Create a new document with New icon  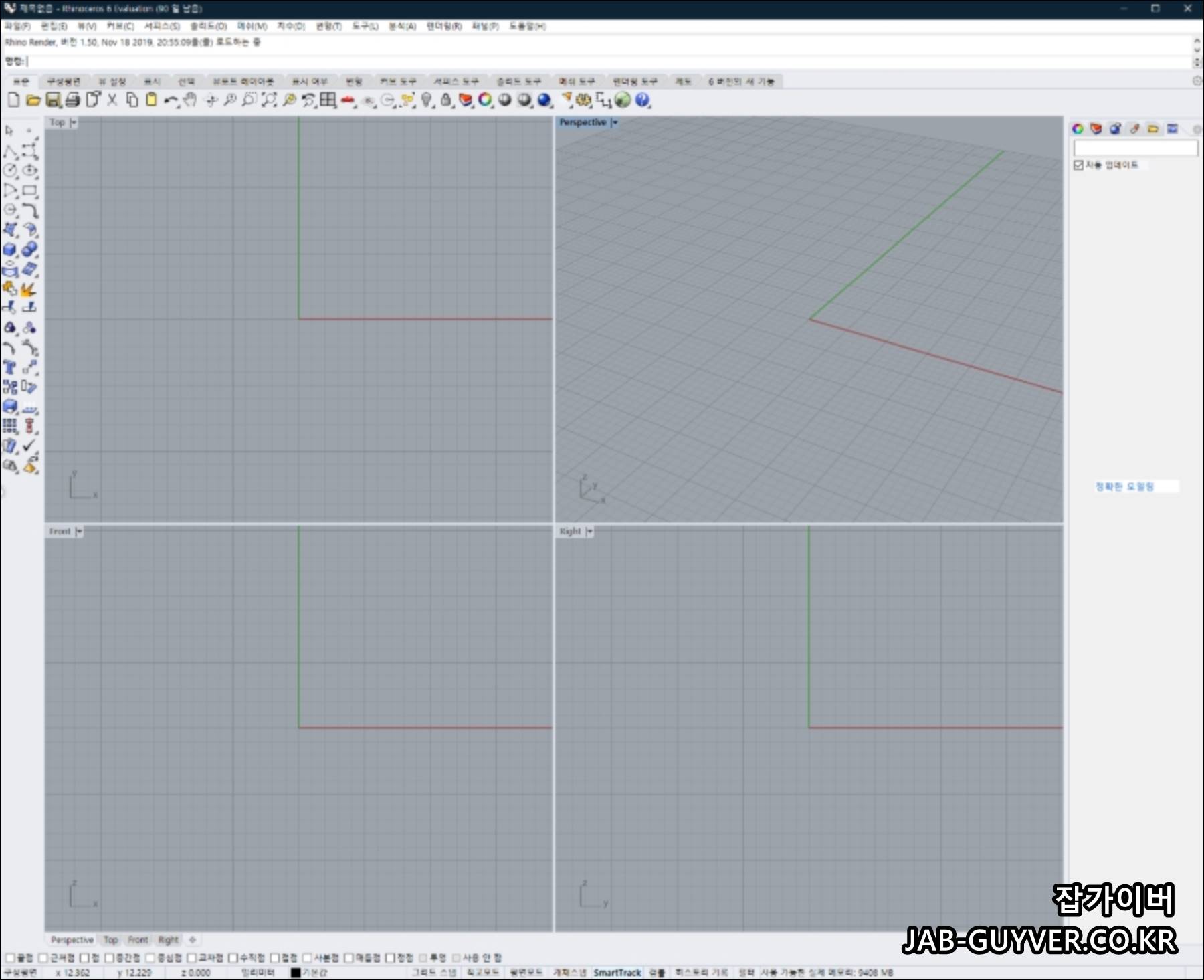coord(13,100)
